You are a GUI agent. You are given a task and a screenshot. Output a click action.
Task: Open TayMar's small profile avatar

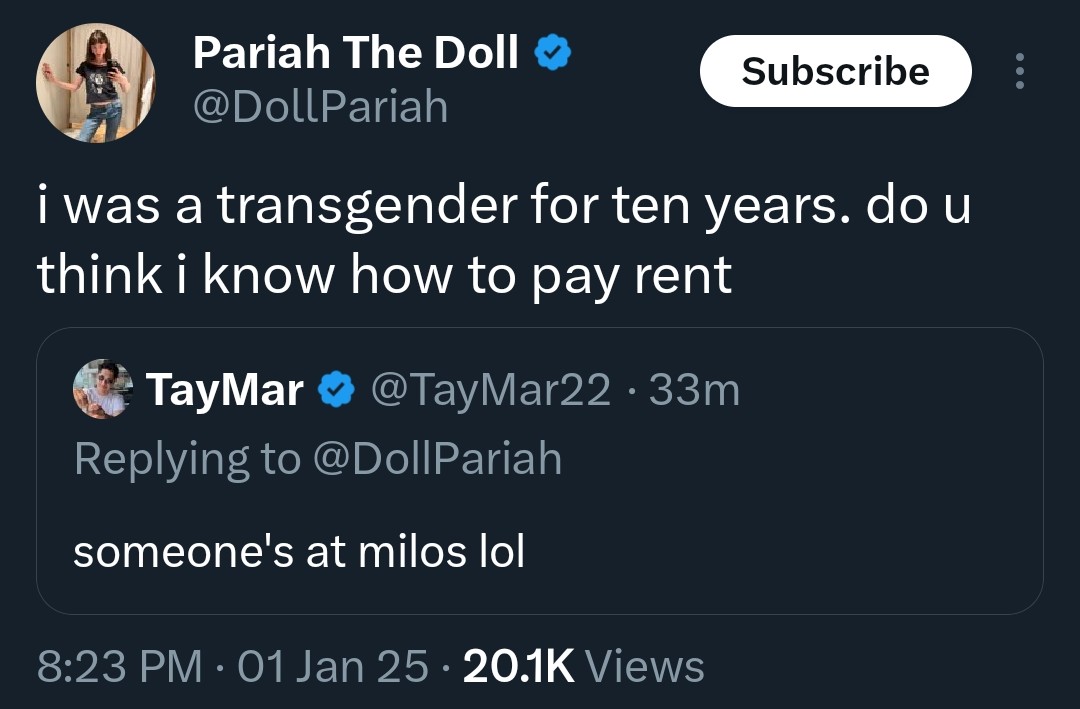click(x=103, y=389)
